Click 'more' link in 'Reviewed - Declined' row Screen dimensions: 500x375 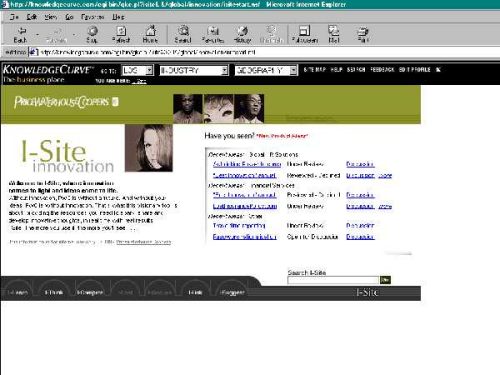coord(385,175)
